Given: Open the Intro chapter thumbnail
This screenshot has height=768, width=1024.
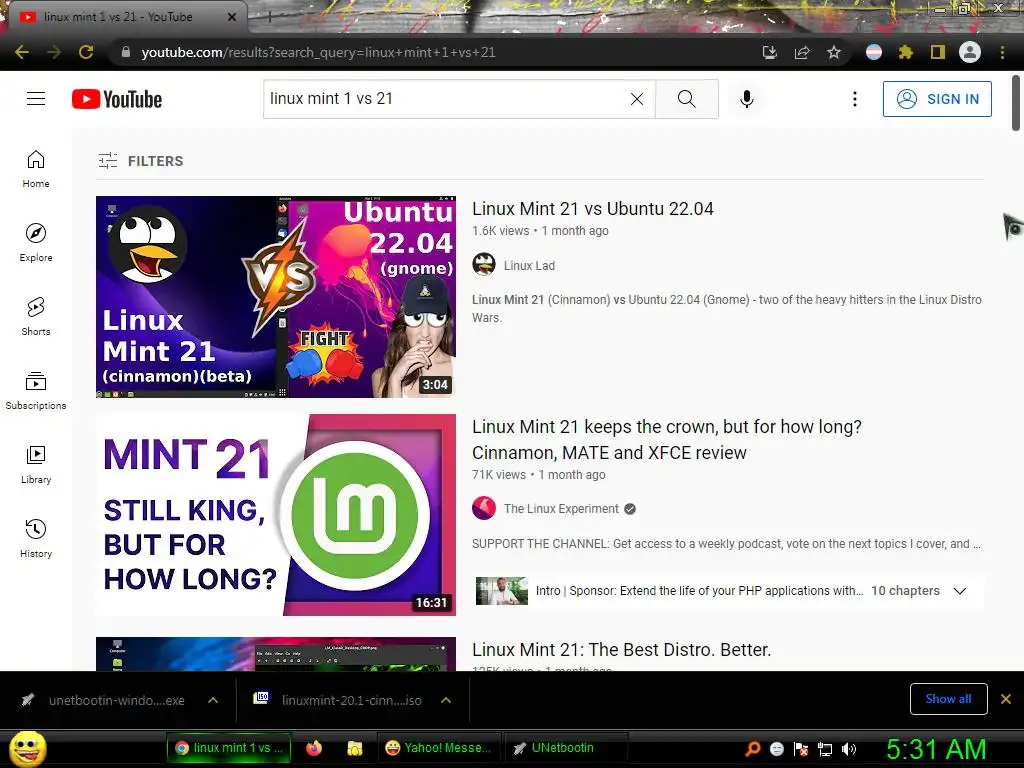Looking at the screenshot, I should pos(502,590).
